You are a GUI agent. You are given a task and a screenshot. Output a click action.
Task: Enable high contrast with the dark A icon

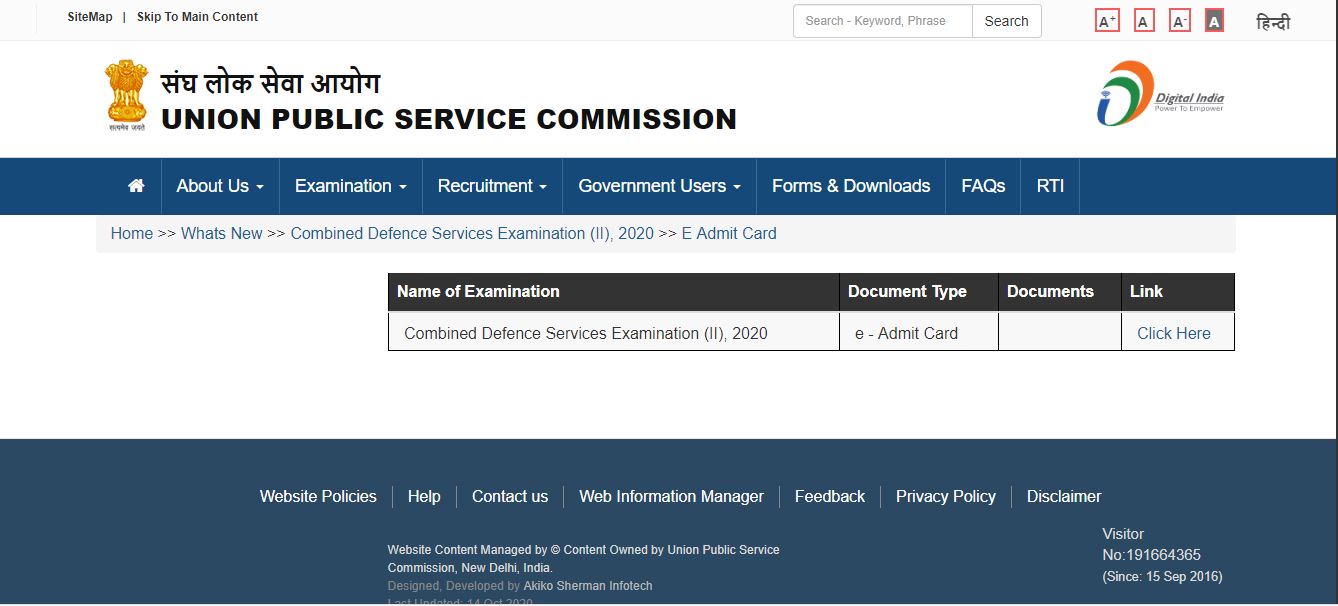(1213, 19)
